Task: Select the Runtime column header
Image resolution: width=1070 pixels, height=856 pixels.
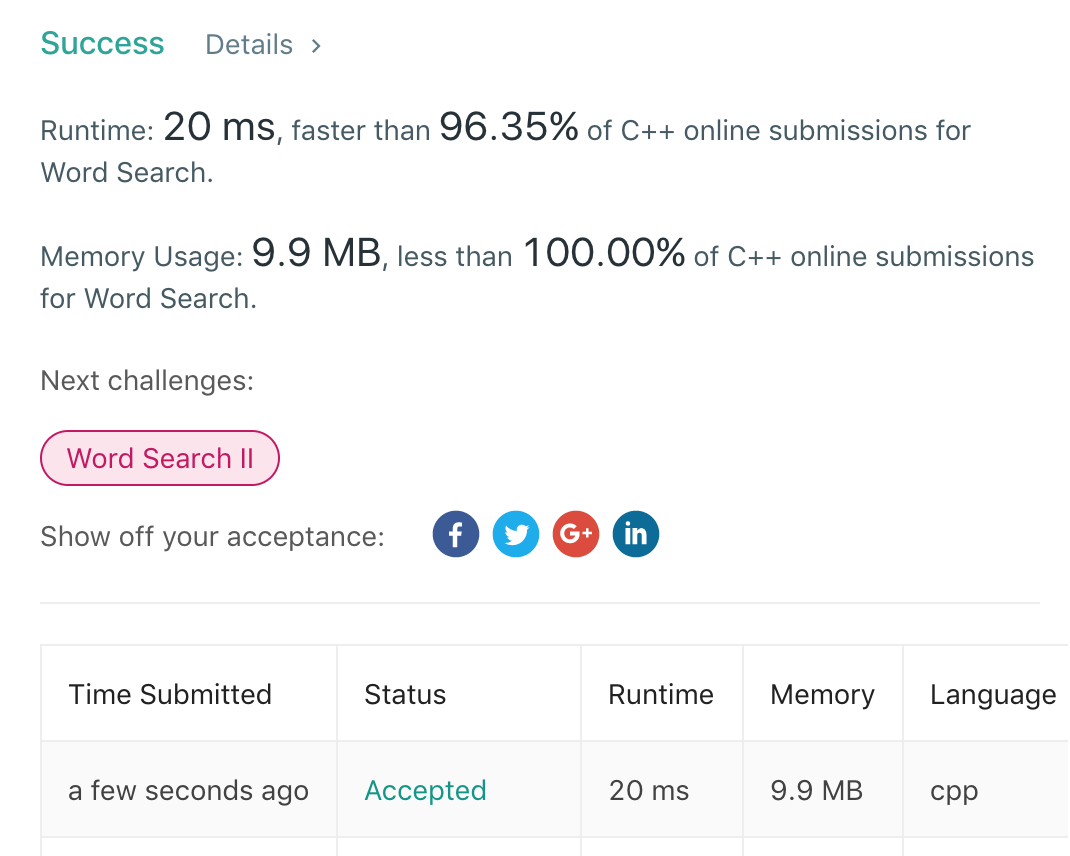Action: 661,695
